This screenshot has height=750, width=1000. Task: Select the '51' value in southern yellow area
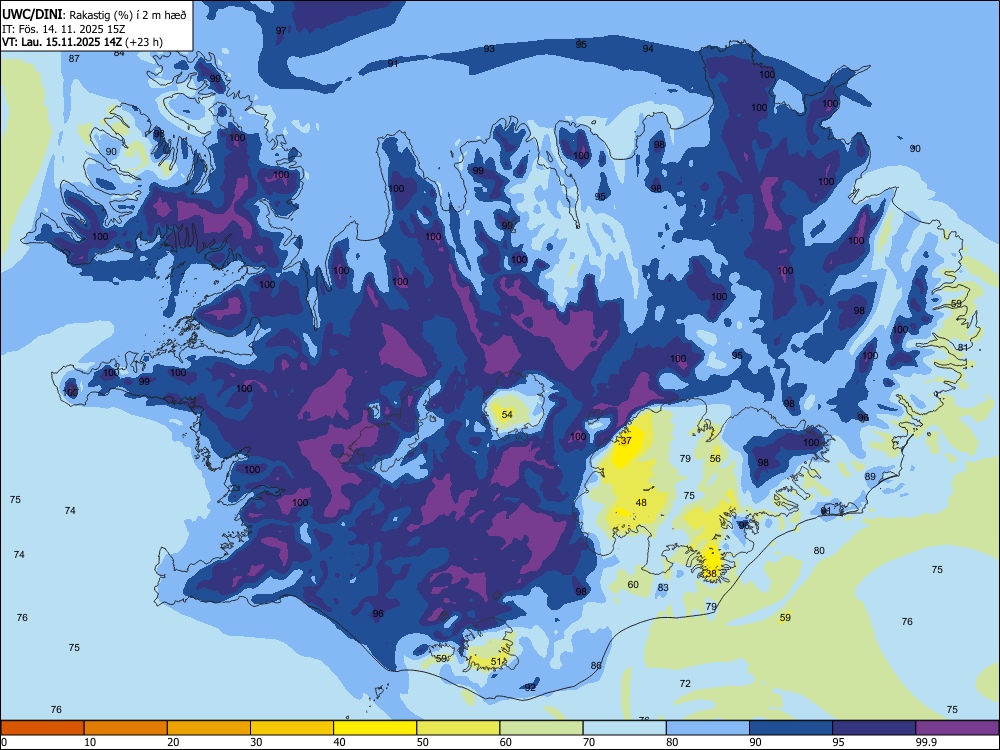pyautogui.click(x=496, y=662)
